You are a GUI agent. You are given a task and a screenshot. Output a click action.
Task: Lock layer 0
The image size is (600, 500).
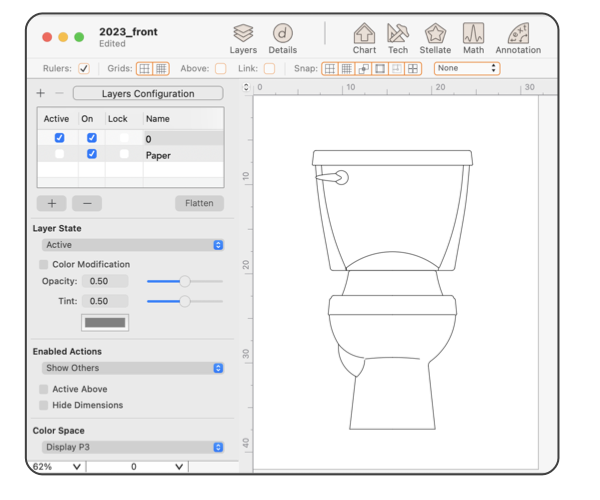pos(124,138)
